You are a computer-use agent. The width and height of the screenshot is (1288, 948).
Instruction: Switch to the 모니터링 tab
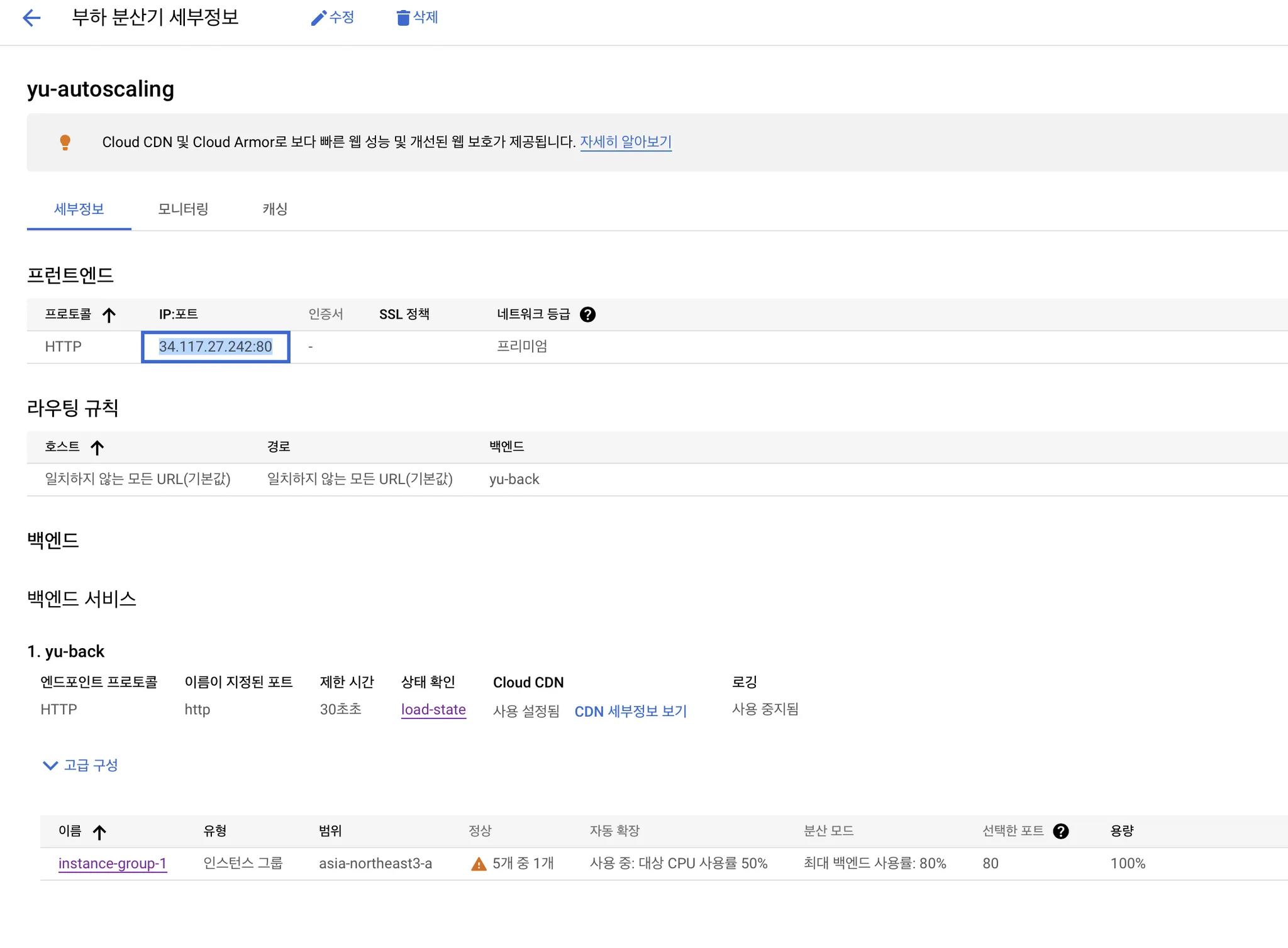click(183, 209)
